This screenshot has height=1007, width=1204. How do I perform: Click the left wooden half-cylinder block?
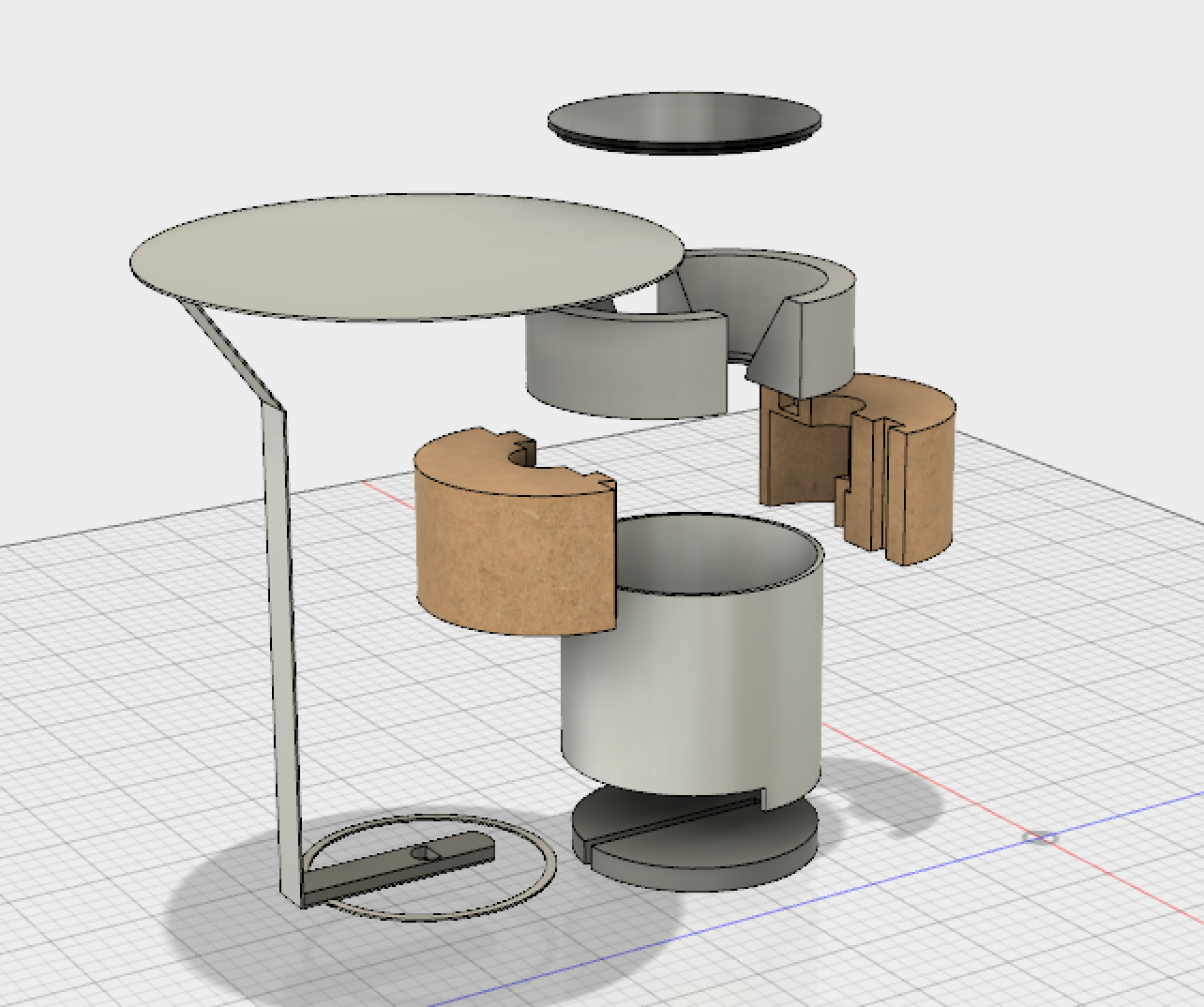[x=514, y=533]
